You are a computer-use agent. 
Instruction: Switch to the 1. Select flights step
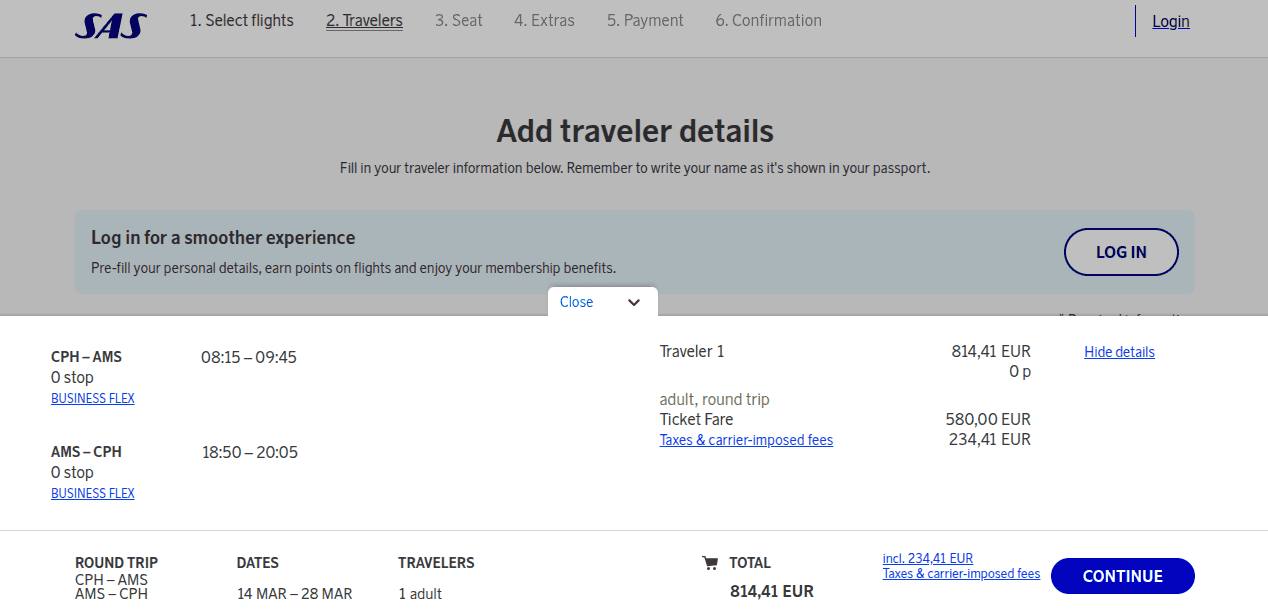point(241,20)
